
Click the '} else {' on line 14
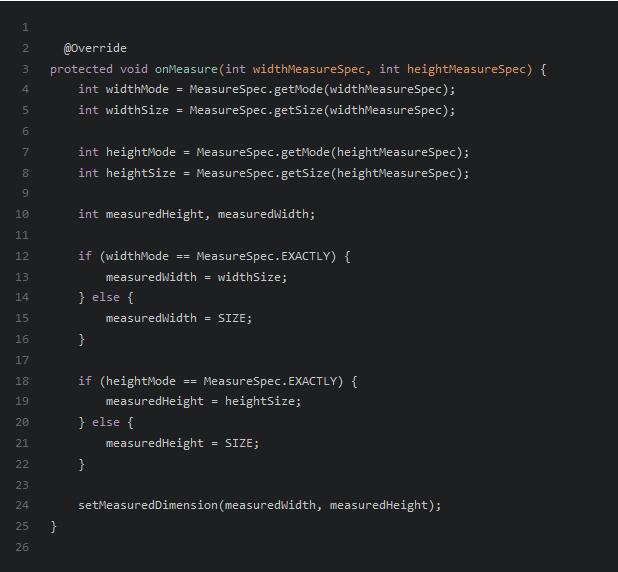click(106, 297)
